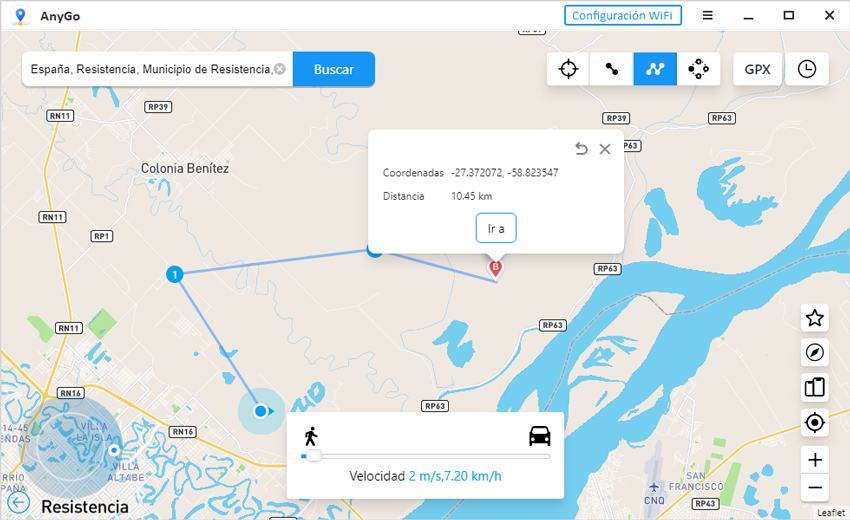Clear the search address field
The width and height of the screenshot is (850, 520).
tap(280, 69)
